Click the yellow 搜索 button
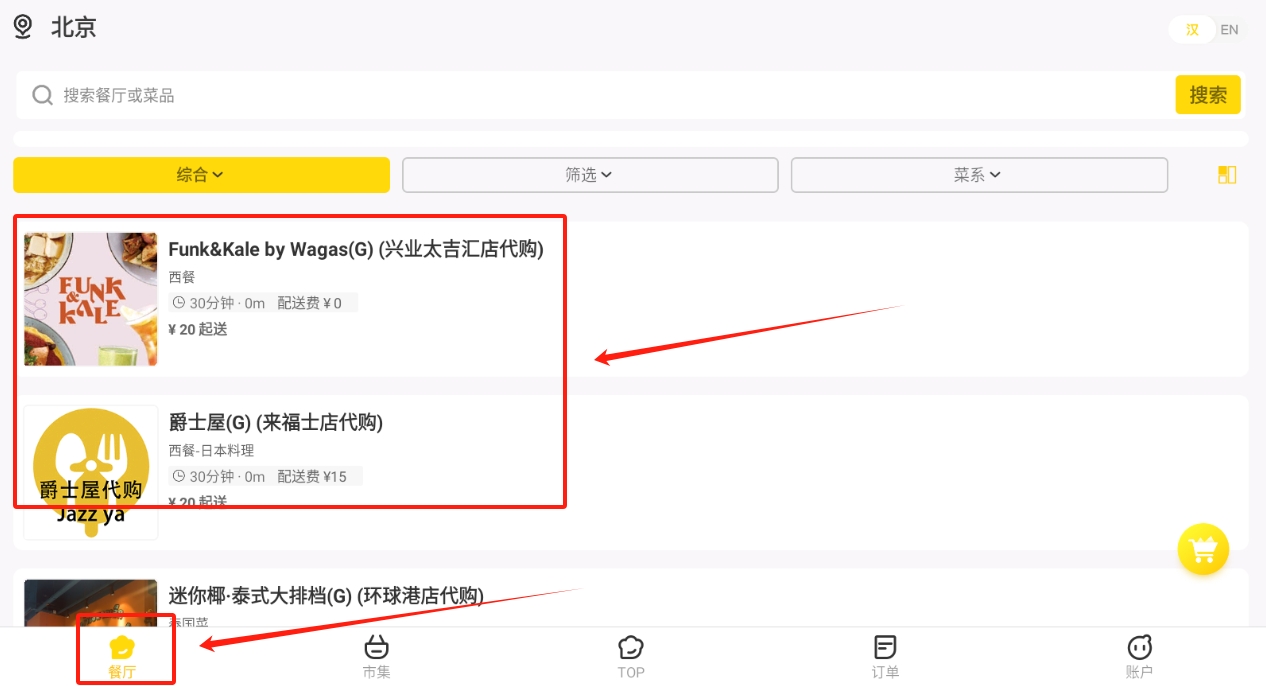The image size is (1266, 686). (x=1208, y=95)
